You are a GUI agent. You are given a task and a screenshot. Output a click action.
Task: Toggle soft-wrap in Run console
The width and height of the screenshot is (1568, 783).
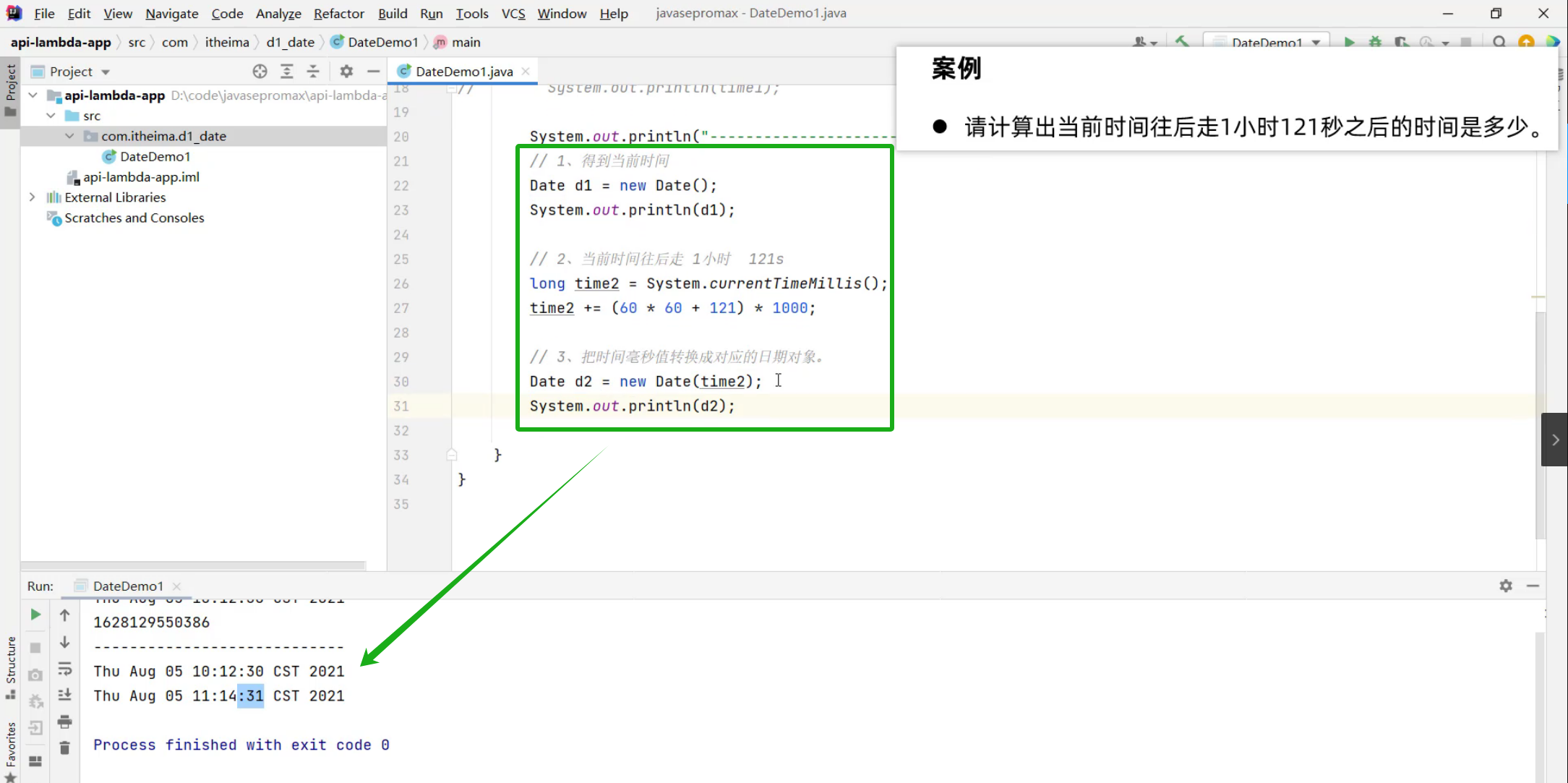pos(65,669)
